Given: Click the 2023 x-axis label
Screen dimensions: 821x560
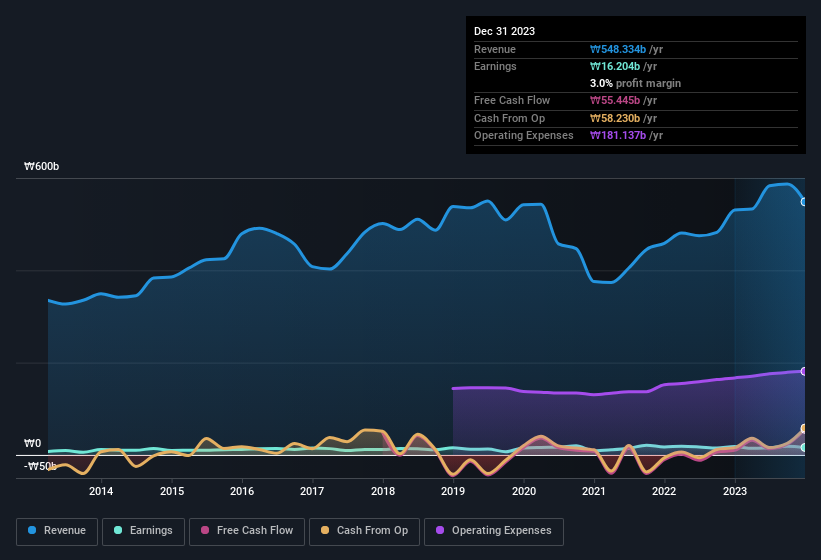Looking at the screenshot, I should pyautogui.click(x=735, y=491).
